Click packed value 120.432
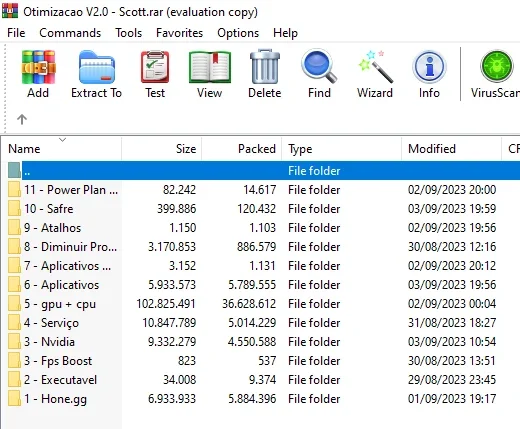The height and width of the screenshot is (429, 520). (x=257, y=209)
